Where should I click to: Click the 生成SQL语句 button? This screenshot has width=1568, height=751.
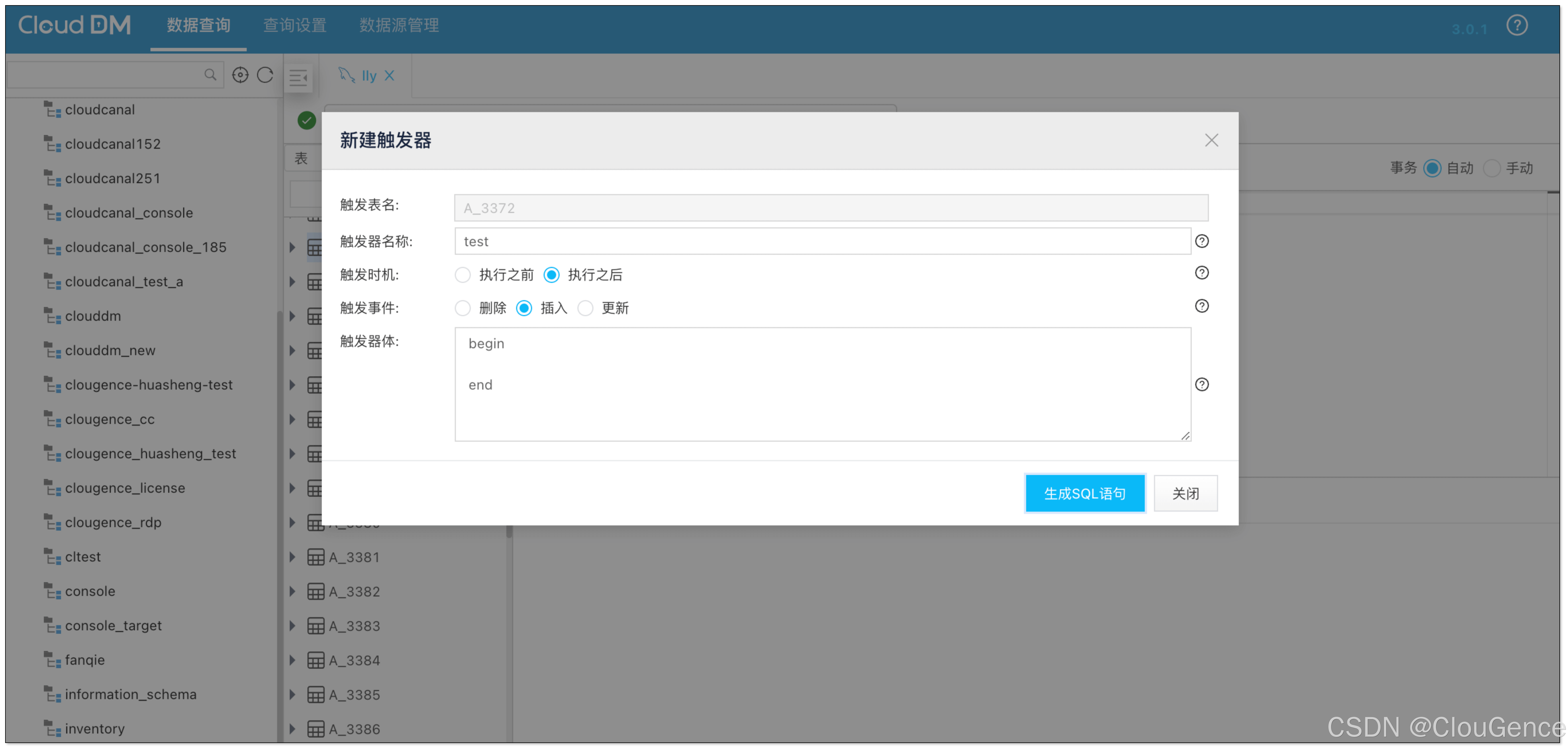point(1085,493)
